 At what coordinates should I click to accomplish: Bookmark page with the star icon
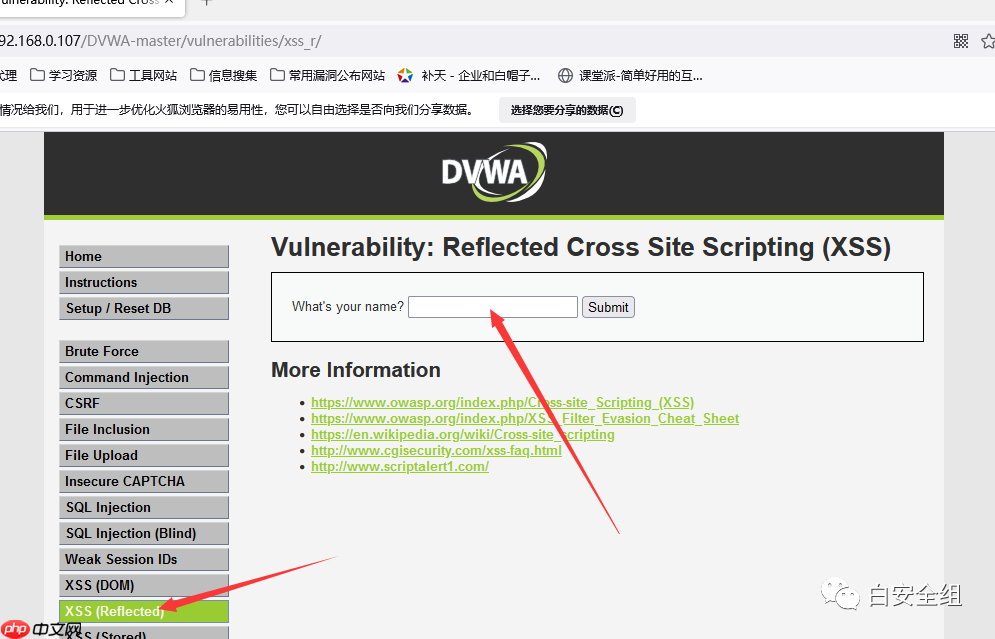988,41
